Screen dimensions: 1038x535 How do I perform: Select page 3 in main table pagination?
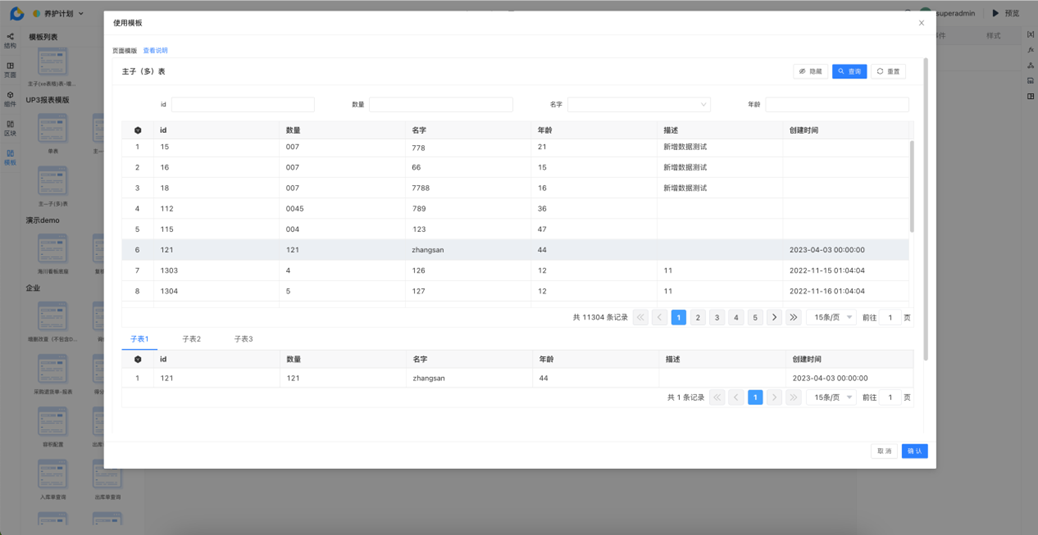(717, 317)
